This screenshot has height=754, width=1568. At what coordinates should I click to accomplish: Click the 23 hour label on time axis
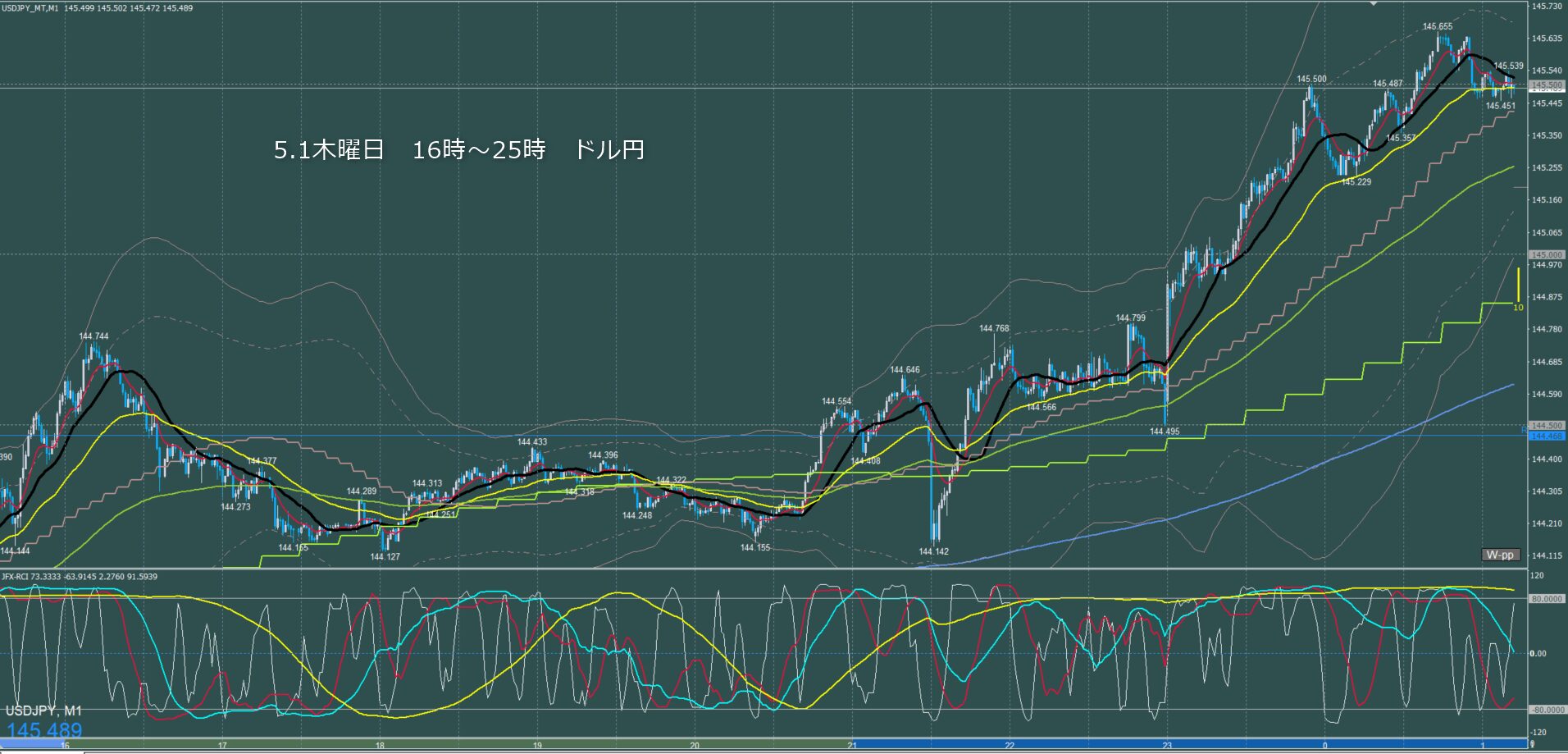1167,746
